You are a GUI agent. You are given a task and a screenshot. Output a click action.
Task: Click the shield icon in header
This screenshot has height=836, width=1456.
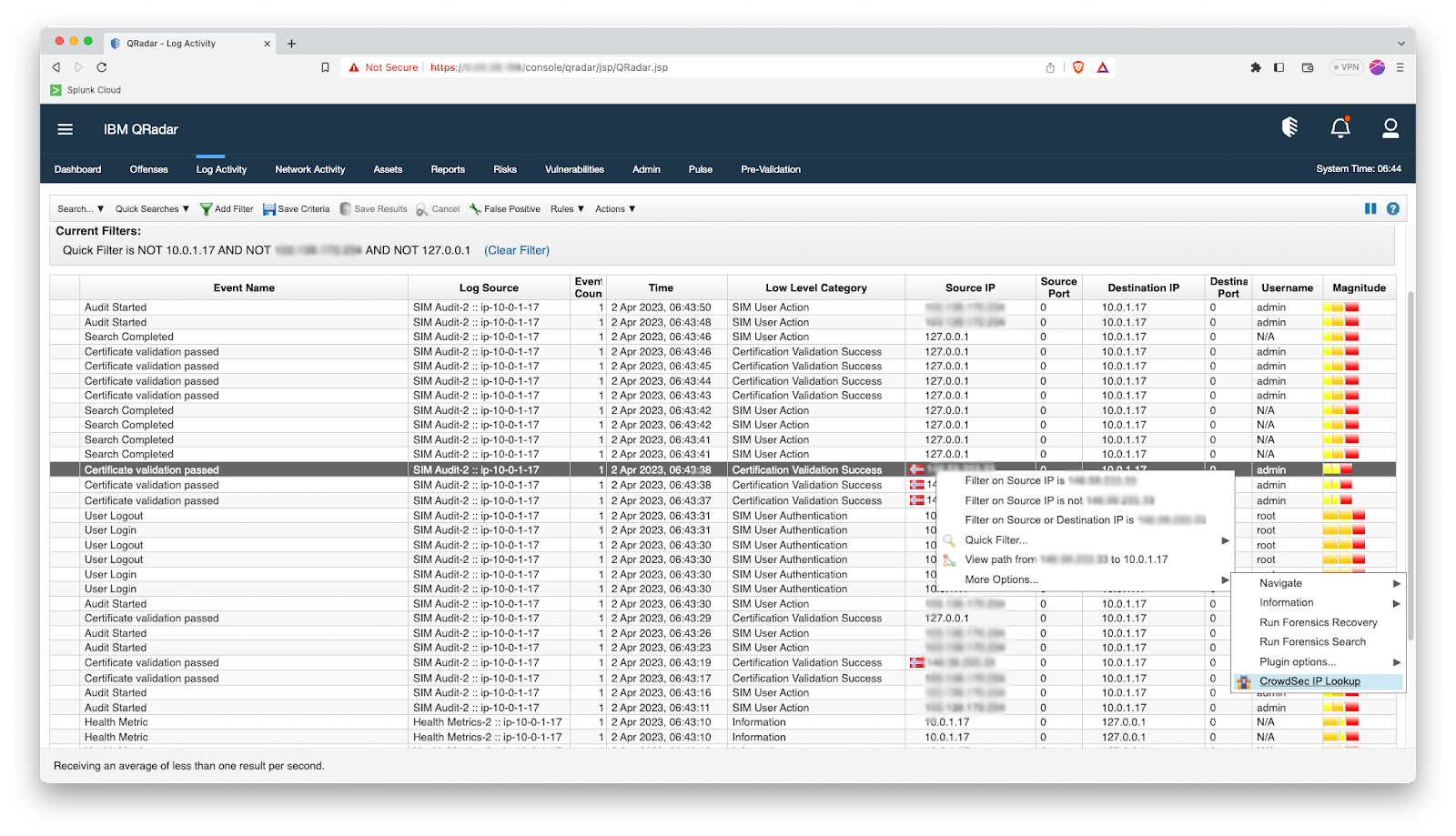[1289, 128]
